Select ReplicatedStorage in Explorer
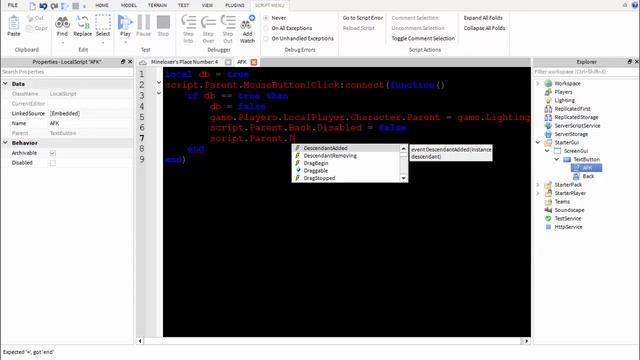640x360 pixels. point(576,117)
